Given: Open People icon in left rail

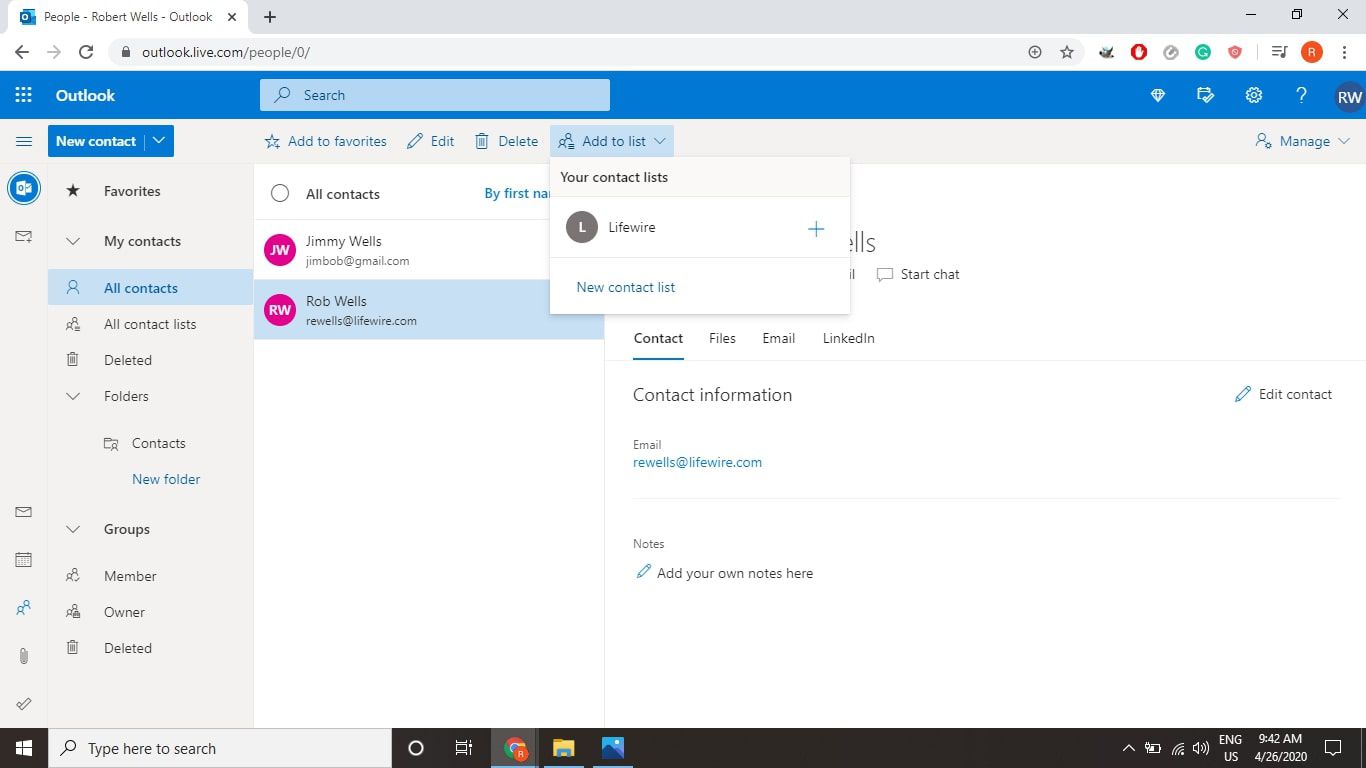Looking at the screenshot, I should [24, 607].
